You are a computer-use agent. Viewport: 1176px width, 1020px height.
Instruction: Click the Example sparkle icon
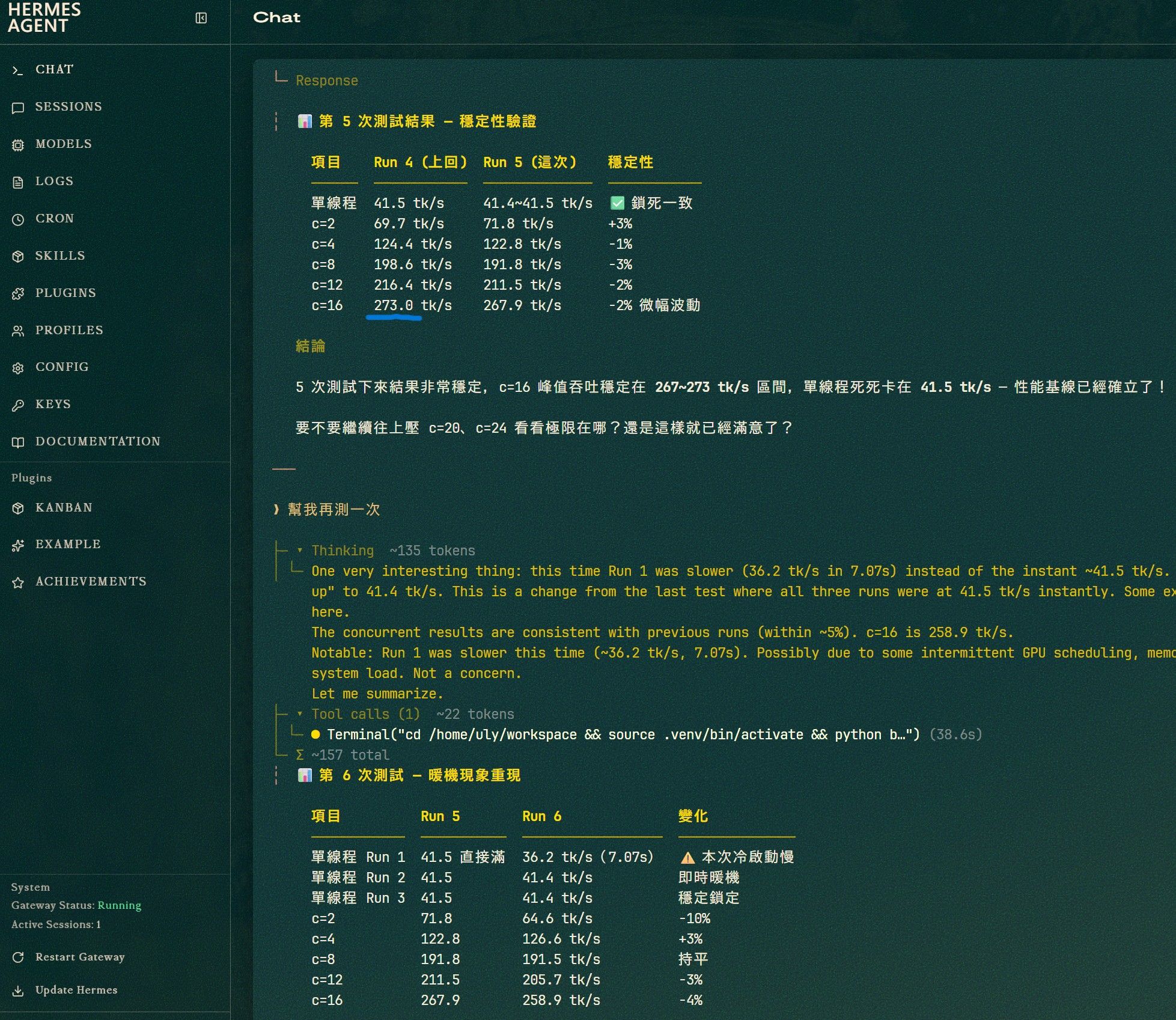point(18,545)
